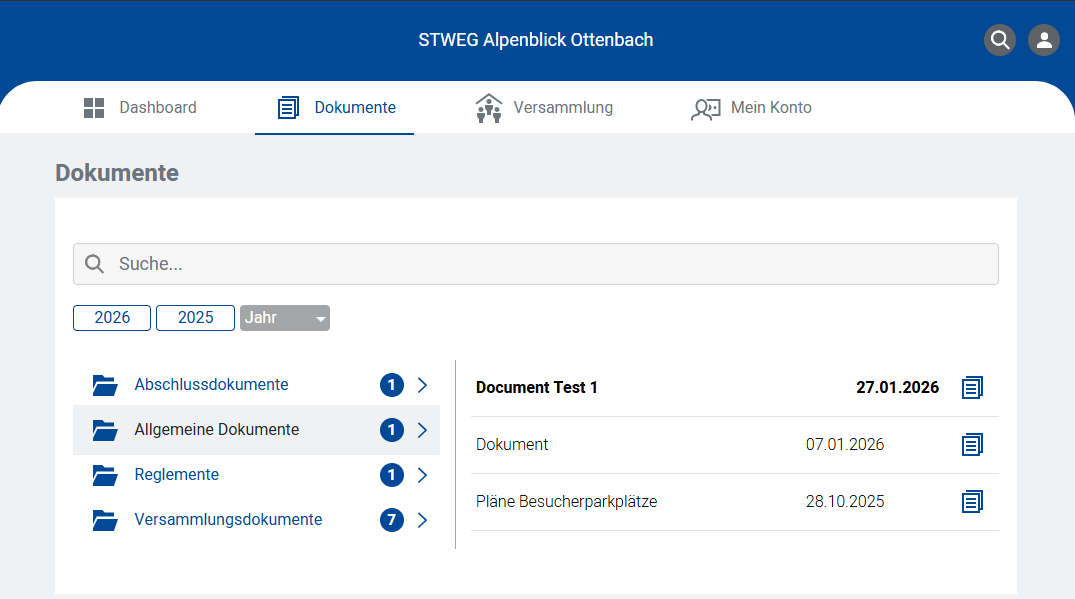
Task: Expand Allgemeine Dokumente with its chevron
Action: [422, 430]
